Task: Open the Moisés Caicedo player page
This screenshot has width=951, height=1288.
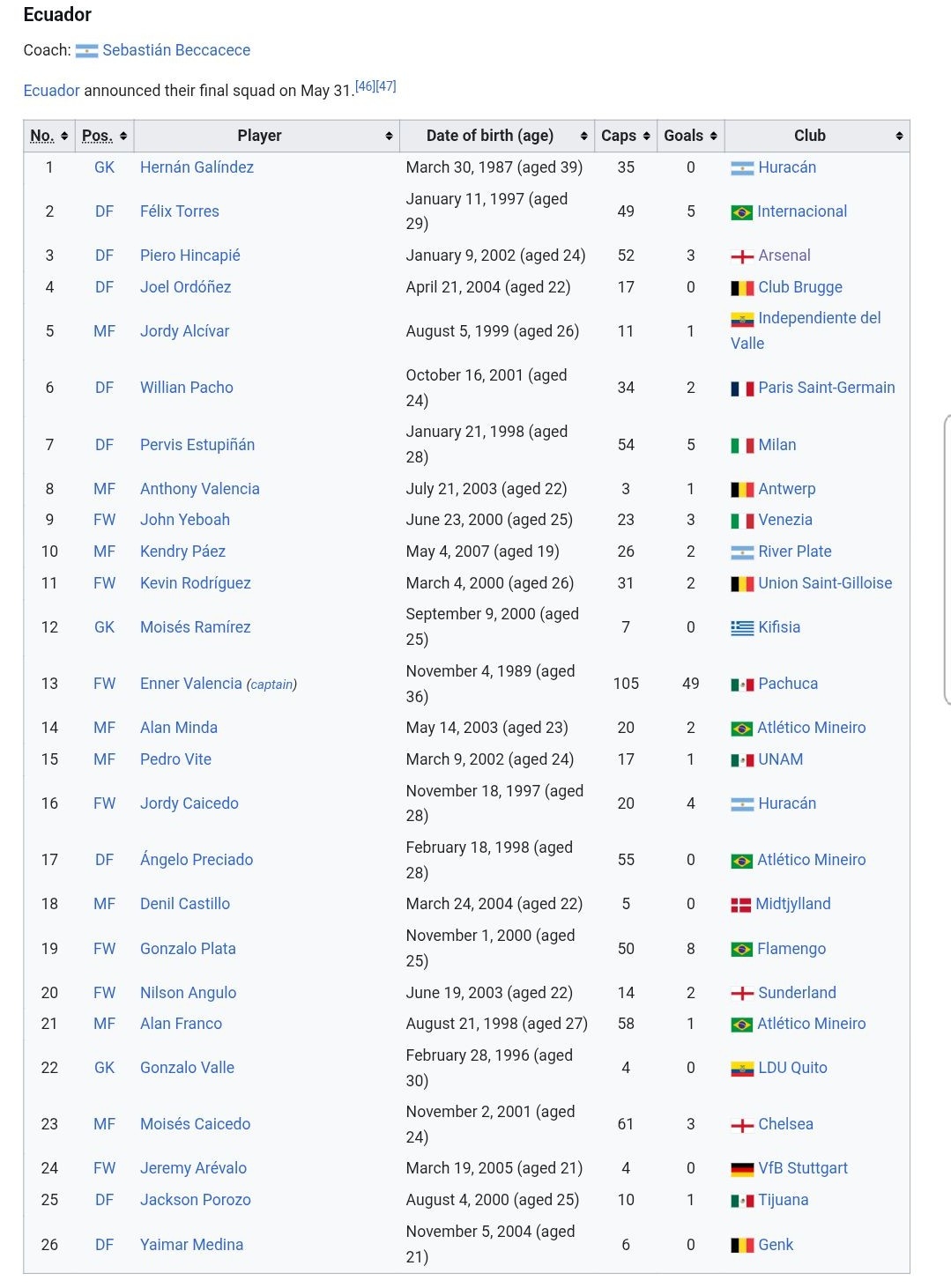Action: click(x=195, y=1124)
